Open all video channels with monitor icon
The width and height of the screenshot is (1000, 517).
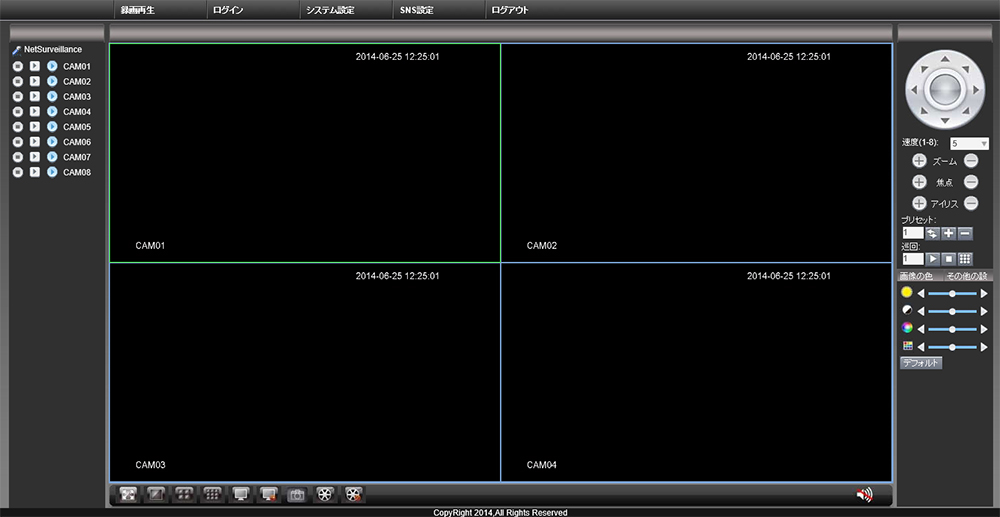tap(240, 494)
